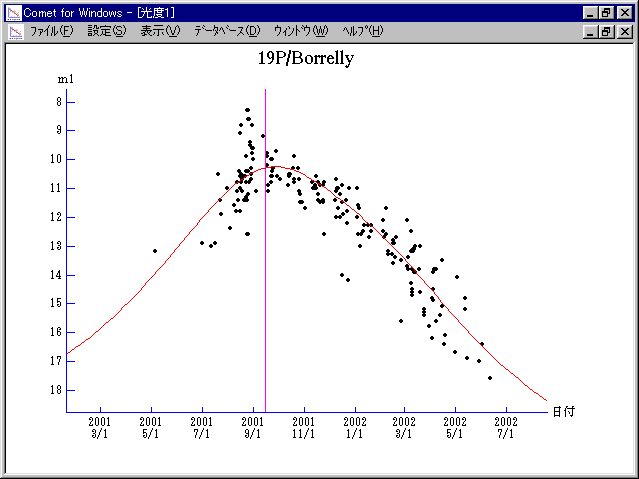Open the データベース(D) menu

226,31
